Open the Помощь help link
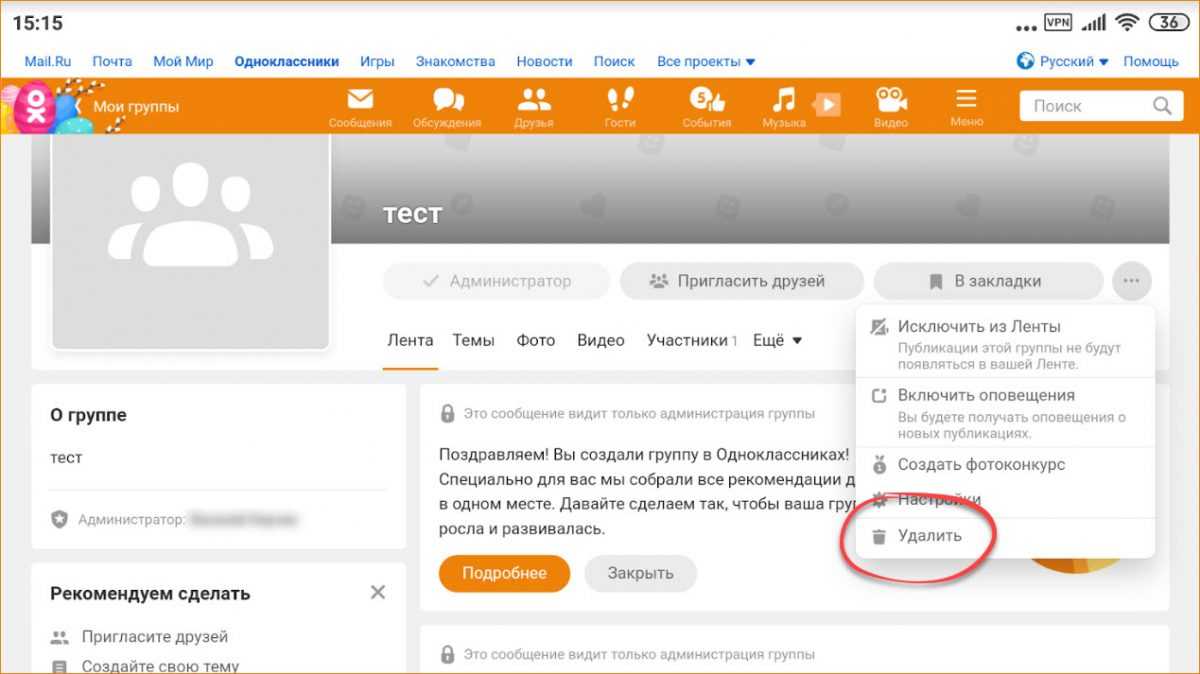 point(1151,61)
